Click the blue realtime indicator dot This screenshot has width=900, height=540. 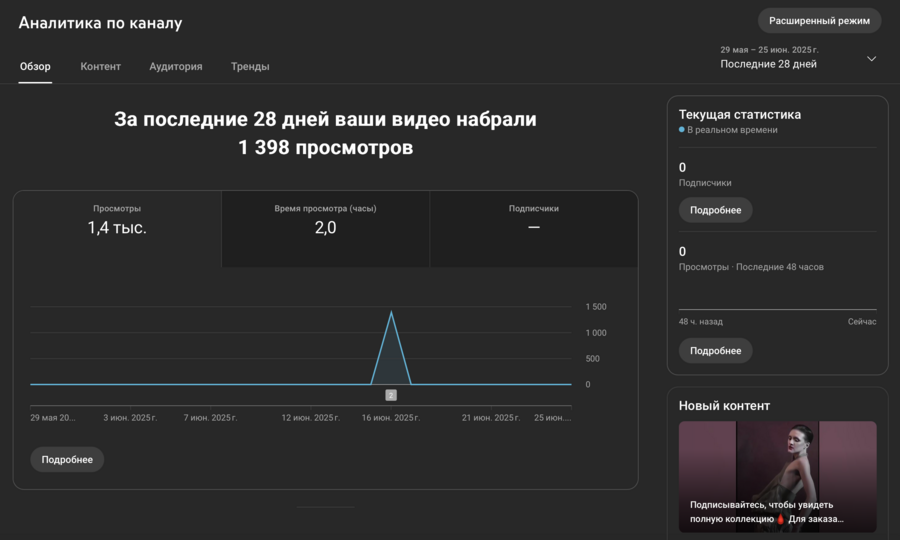coord(682,130)
